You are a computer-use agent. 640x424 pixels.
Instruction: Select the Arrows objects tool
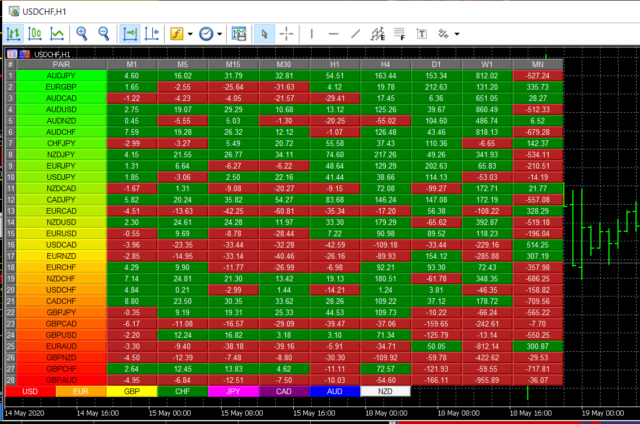tap(443, 34)
